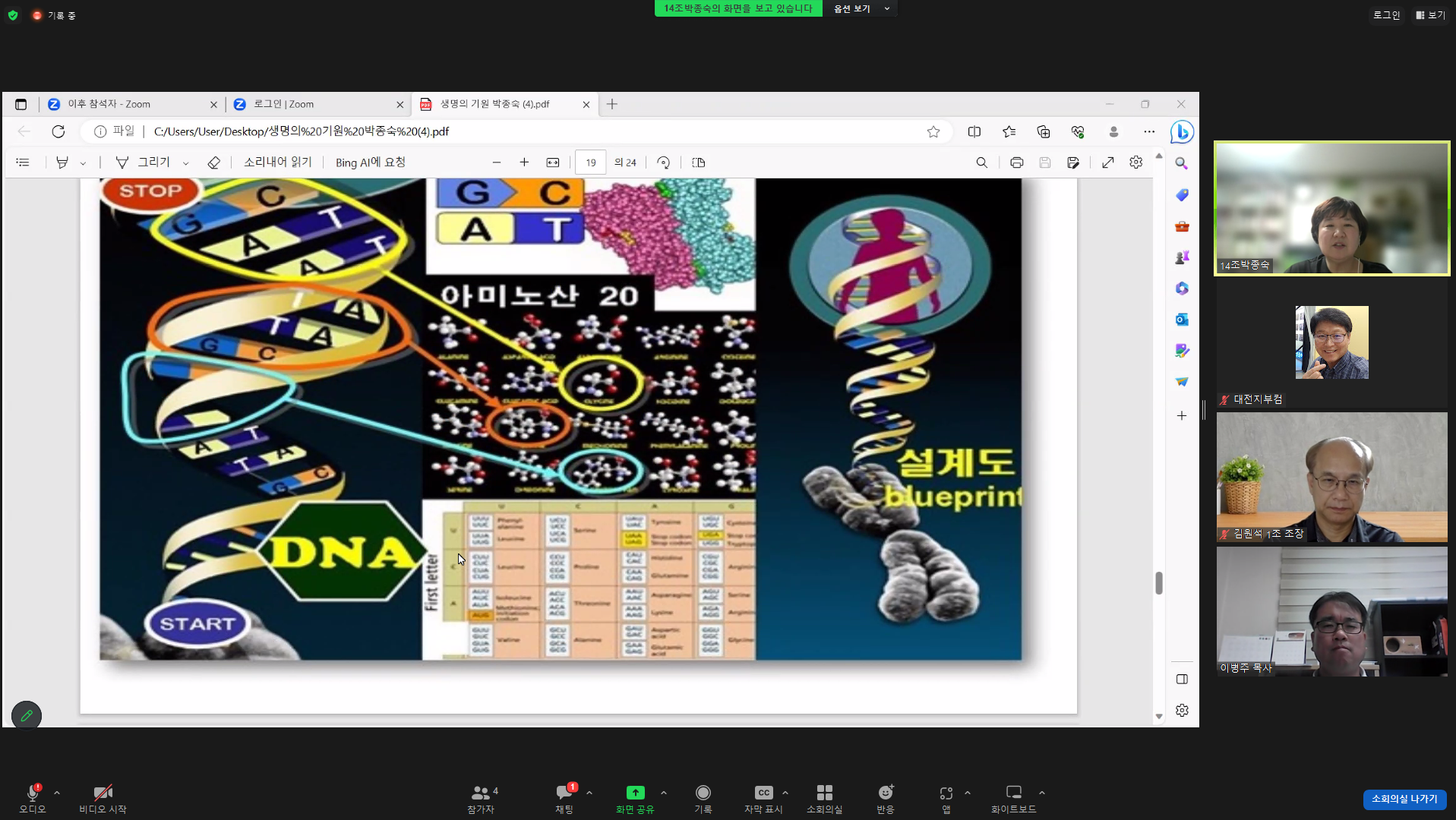Open Collections in Edge toolbar
The height and width of the screenshot is (820, 1456).
coord(1044,131)
